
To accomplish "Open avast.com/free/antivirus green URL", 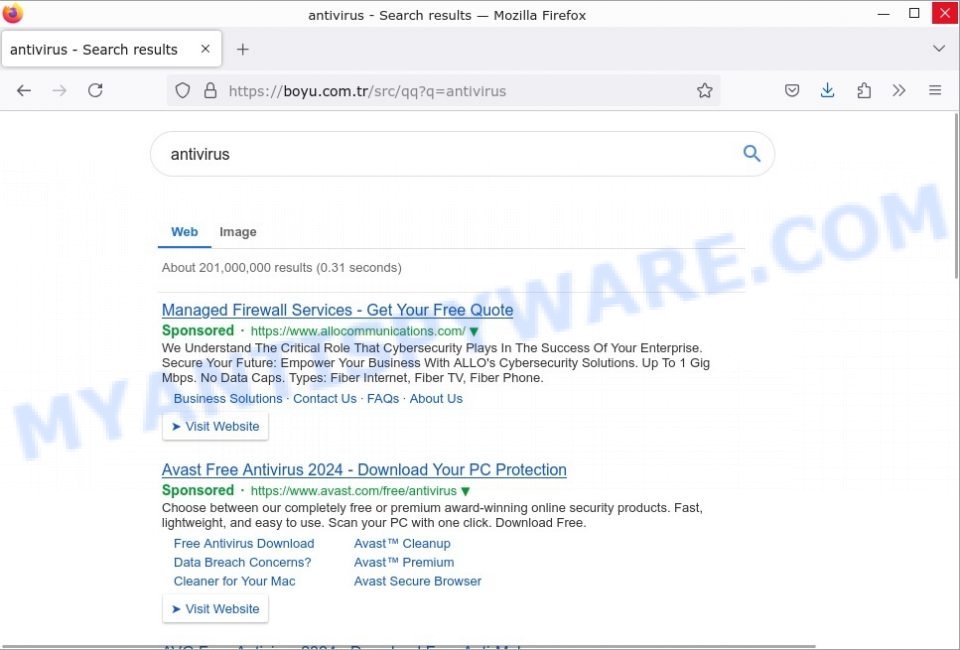I will [353, 491].
